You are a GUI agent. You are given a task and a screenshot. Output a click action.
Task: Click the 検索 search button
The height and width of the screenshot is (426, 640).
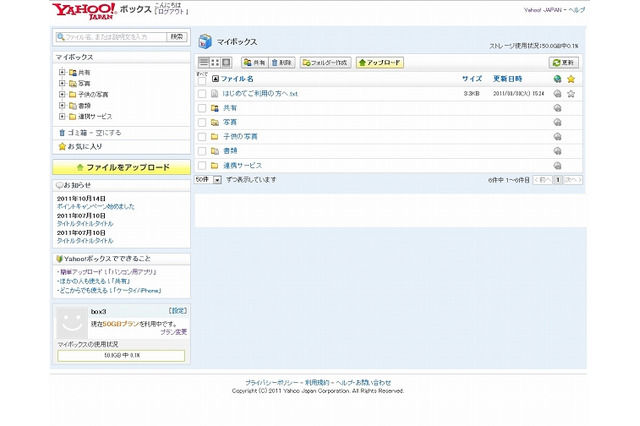(177, 37)
